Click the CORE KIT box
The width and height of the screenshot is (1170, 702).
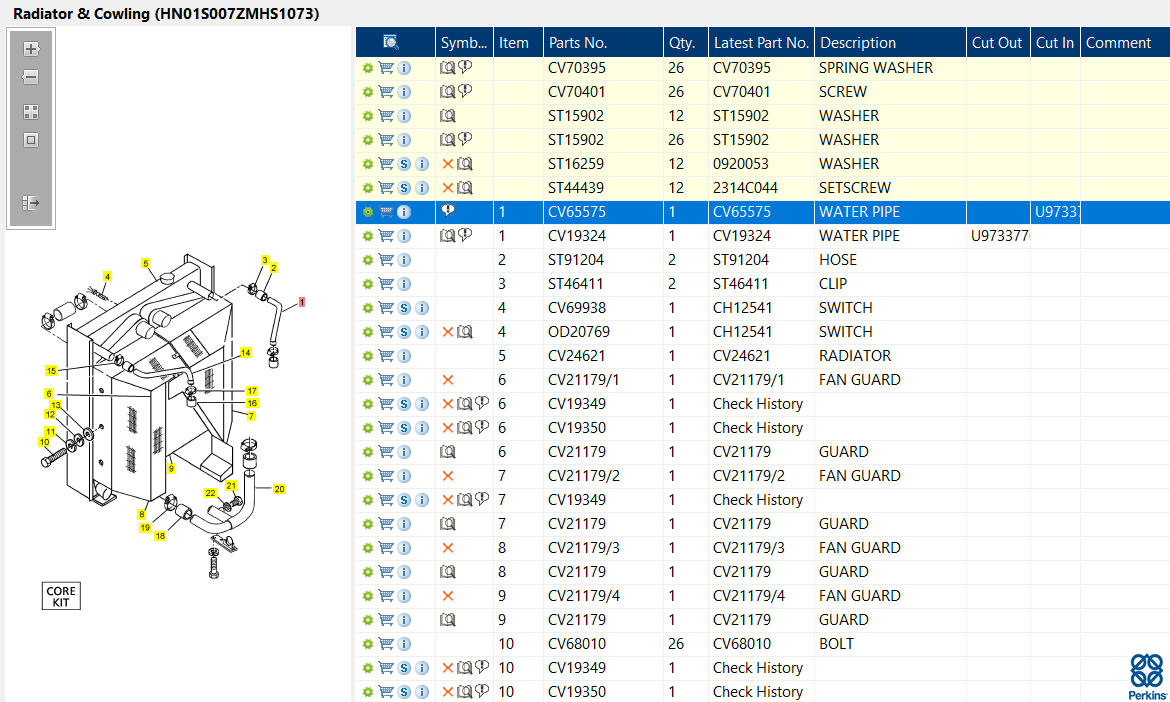pos(61,596)
